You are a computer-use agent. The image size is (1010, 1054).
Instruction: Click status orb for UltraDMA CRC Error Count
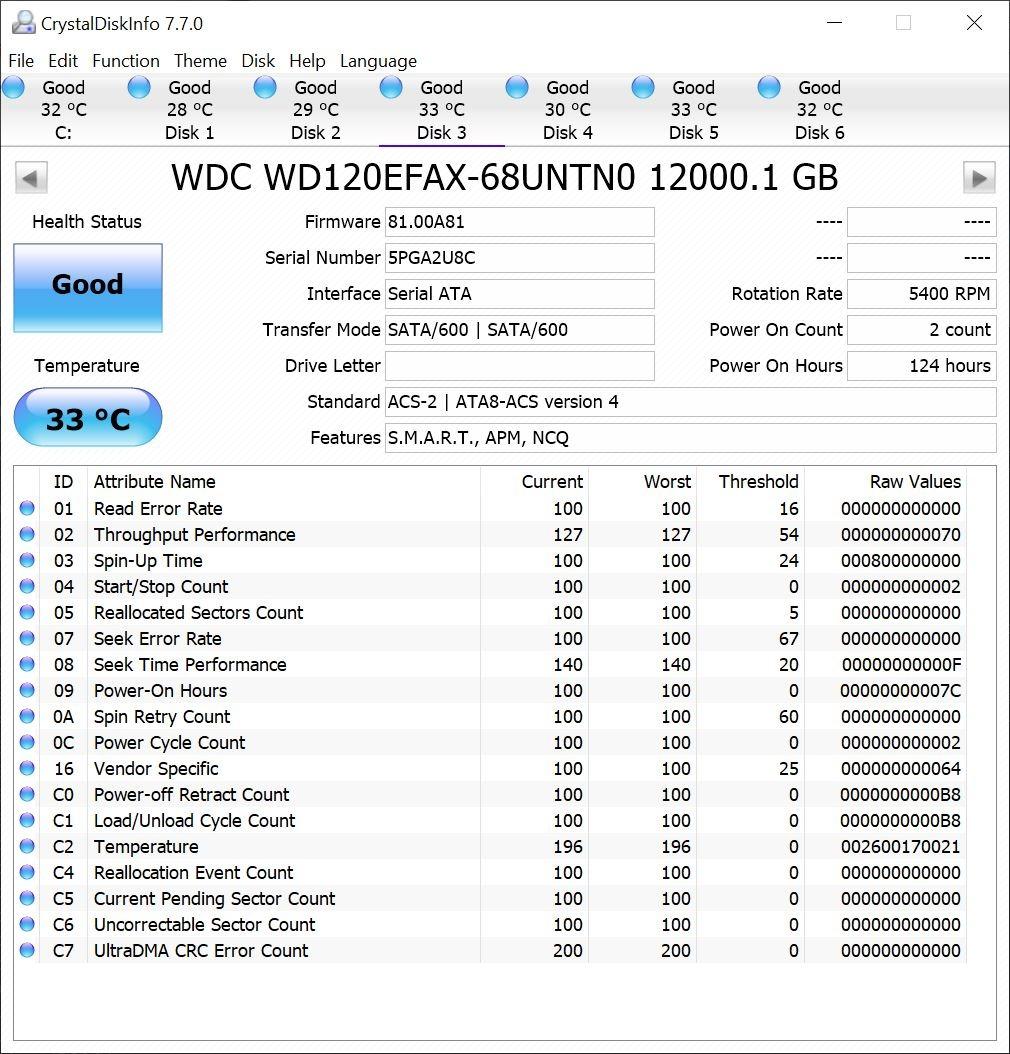click(x=27, y=950)
